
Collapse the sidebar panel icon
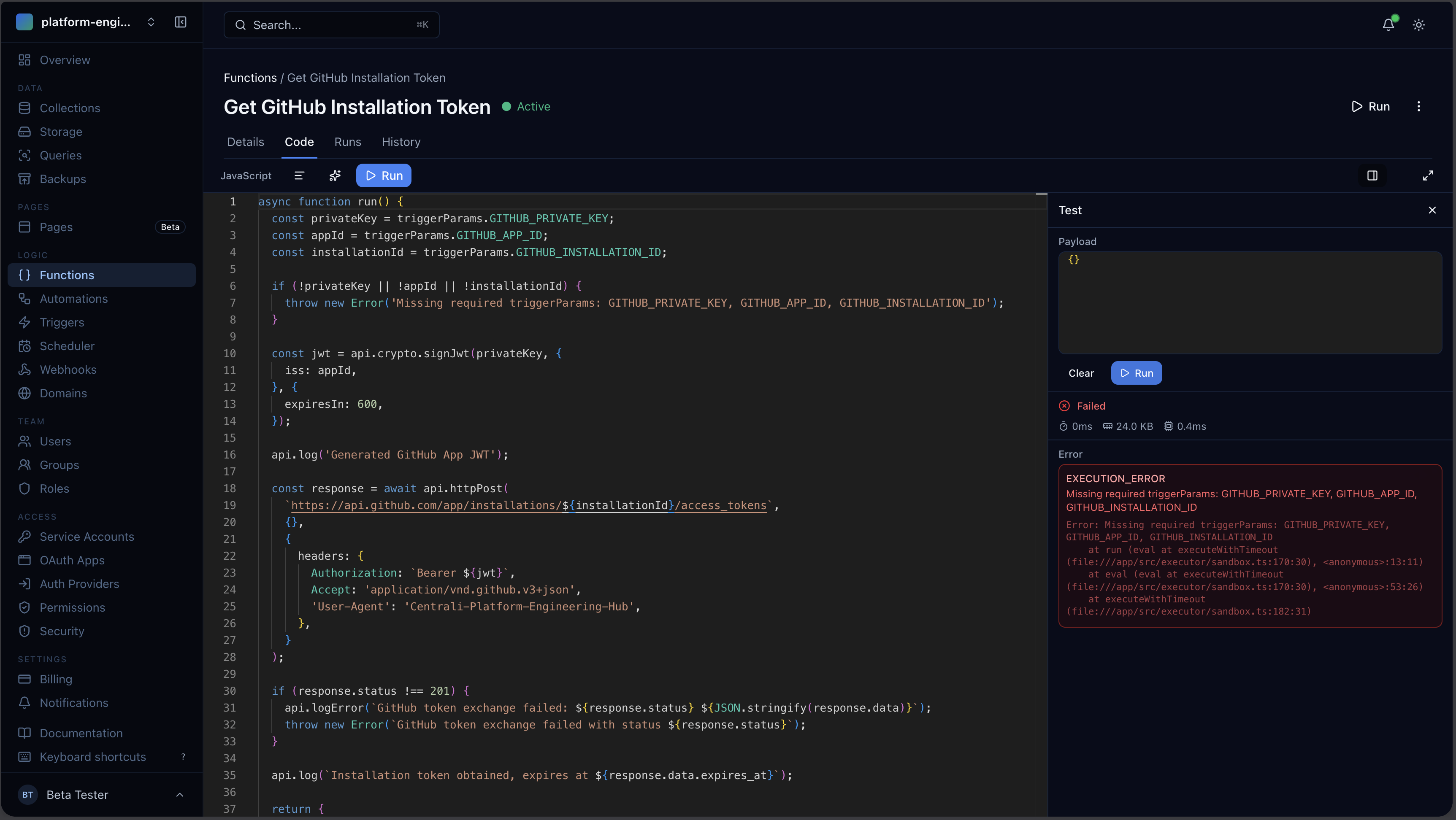pyautogui.click(x=180, y=22)
